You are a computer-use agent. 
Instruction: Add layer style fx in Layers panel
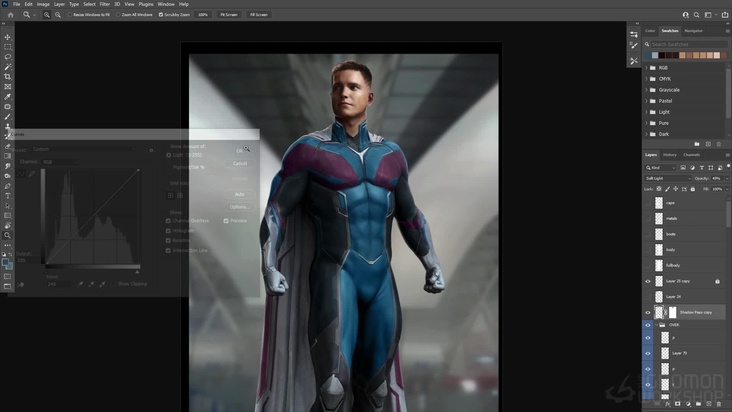click(668, 404)
